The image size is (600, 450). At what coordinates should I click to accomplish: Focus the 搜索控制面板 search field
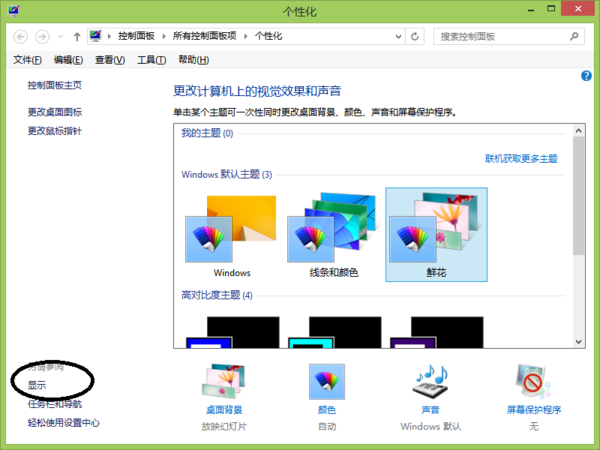pos(509,36)
